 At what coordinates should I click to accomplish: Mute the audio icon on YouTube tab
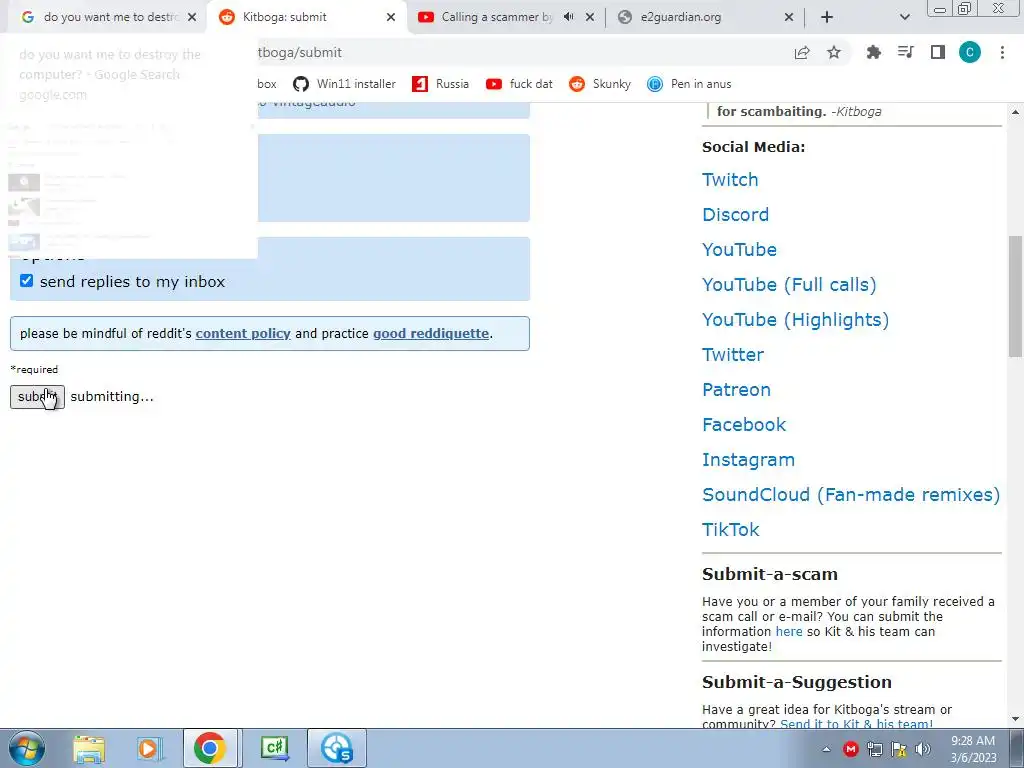pyautogui.click(x=569, y=17)
